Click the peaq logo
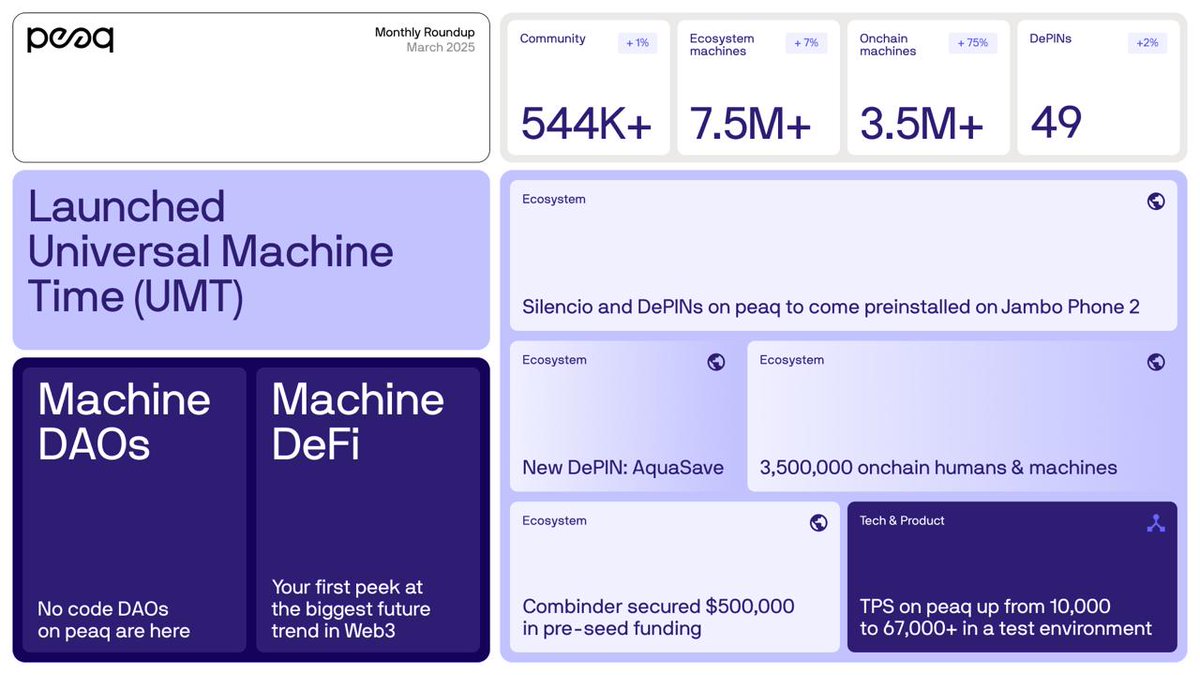The height and width of the screenshot is (675, 1200). [x=70, y=39]
